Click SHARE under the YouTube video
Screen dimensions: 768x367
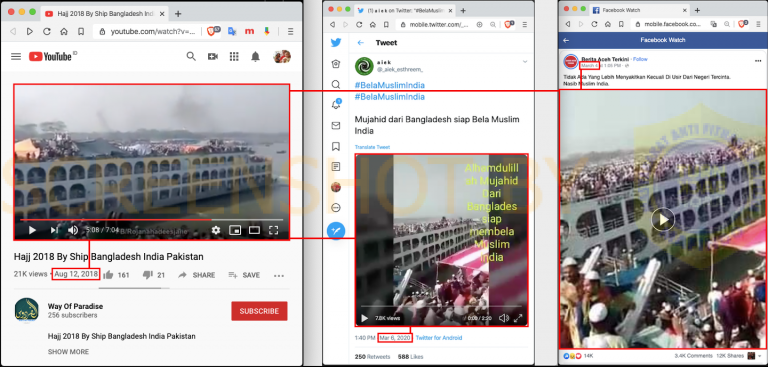coord(196,275)
